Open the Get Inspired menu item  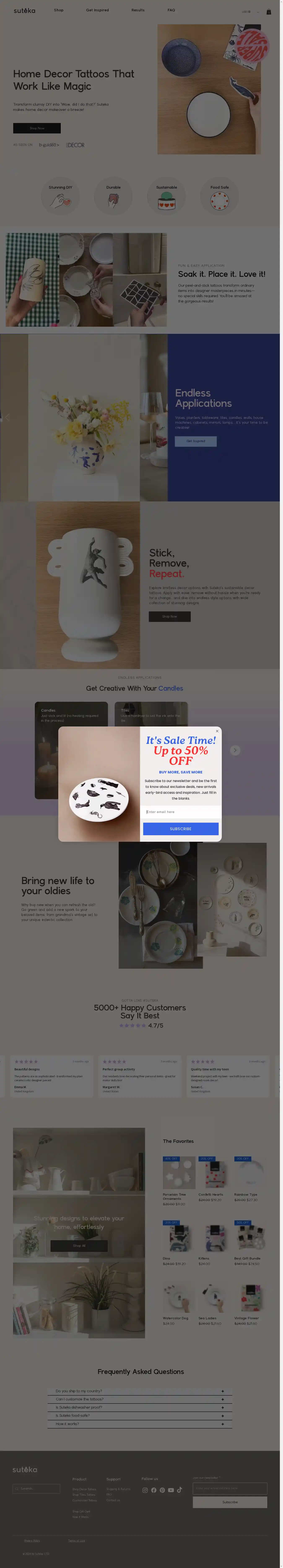97,10
